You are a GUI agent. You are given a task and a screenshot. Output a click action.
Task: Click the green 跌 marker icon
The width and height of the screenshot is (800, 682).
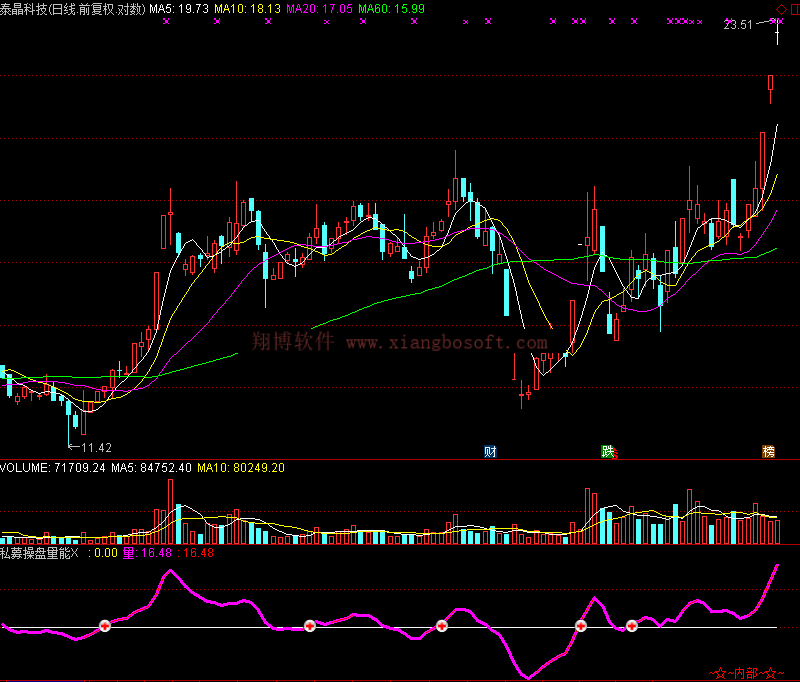[607, 451]
